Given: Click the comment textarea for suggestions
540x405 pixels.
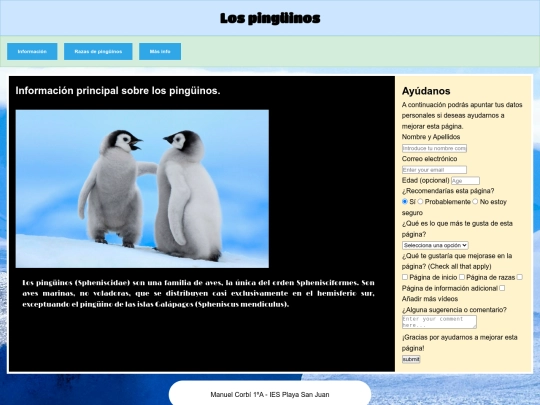Looking at the screenshot, I should click(439, 322).
